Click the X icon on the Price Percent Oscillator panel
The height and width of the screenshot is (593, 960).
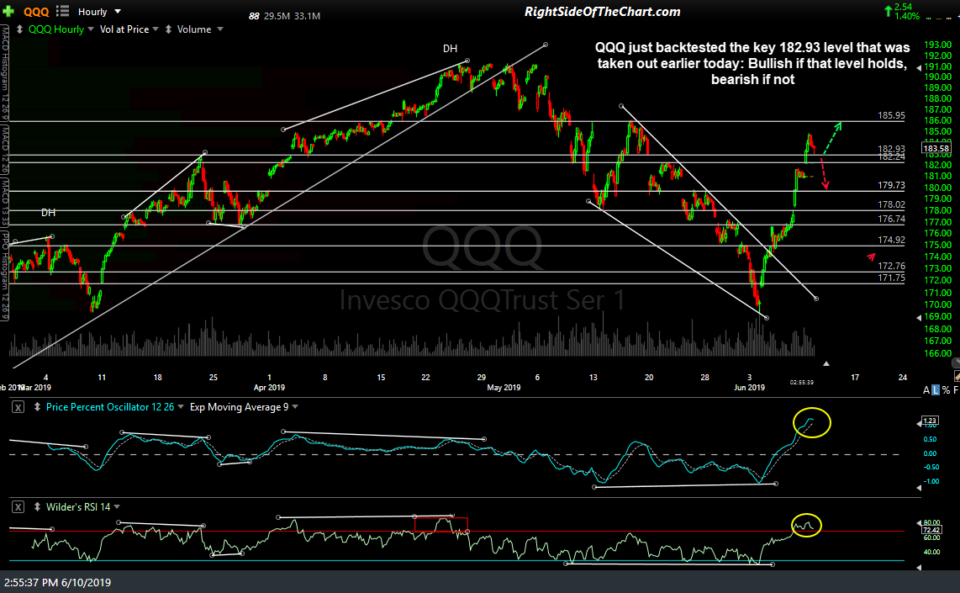coord(17,407)
